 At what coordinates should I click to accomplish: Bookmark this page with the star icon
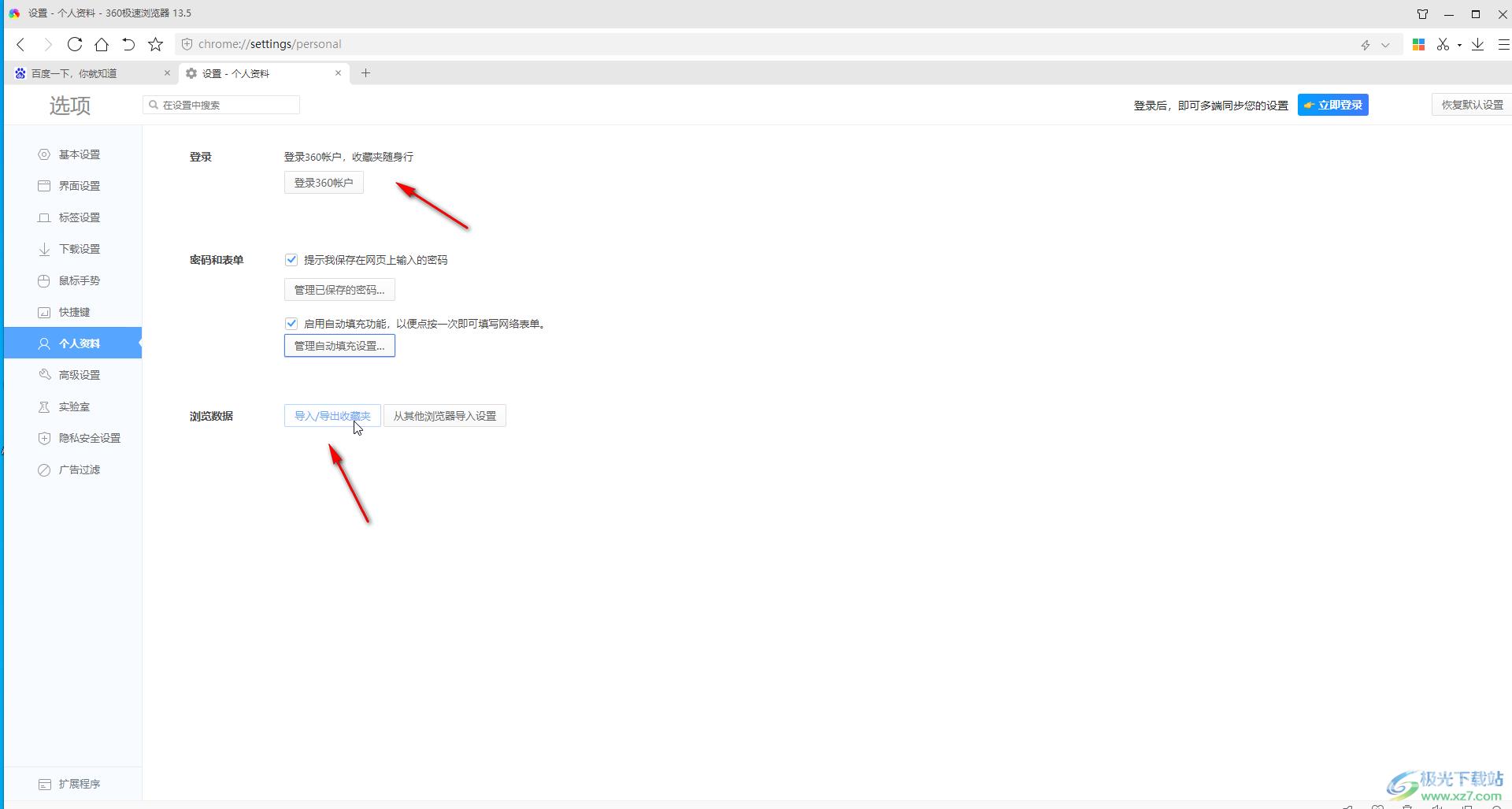coord(156,44)
